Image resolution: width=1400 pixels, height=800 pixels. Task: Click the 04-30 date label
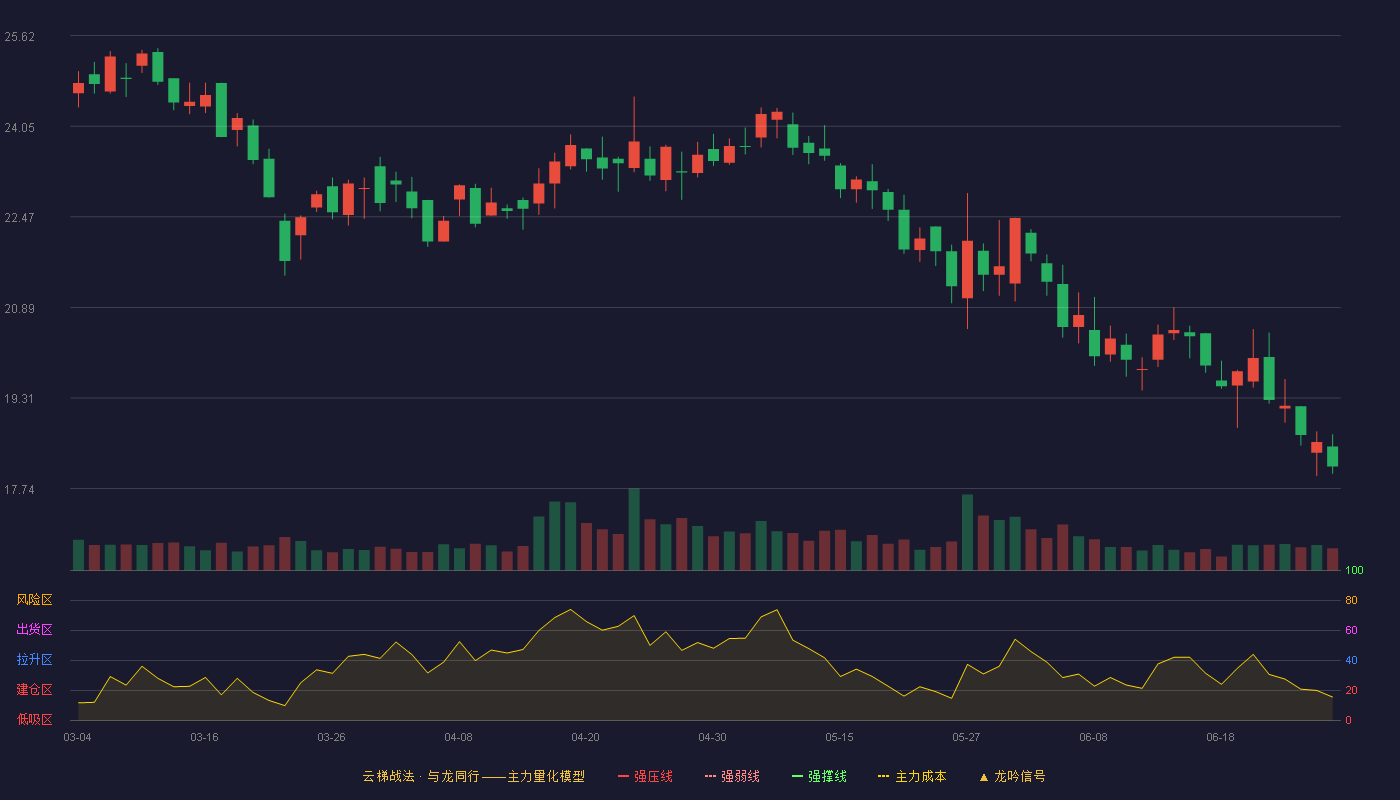point(712,737)
